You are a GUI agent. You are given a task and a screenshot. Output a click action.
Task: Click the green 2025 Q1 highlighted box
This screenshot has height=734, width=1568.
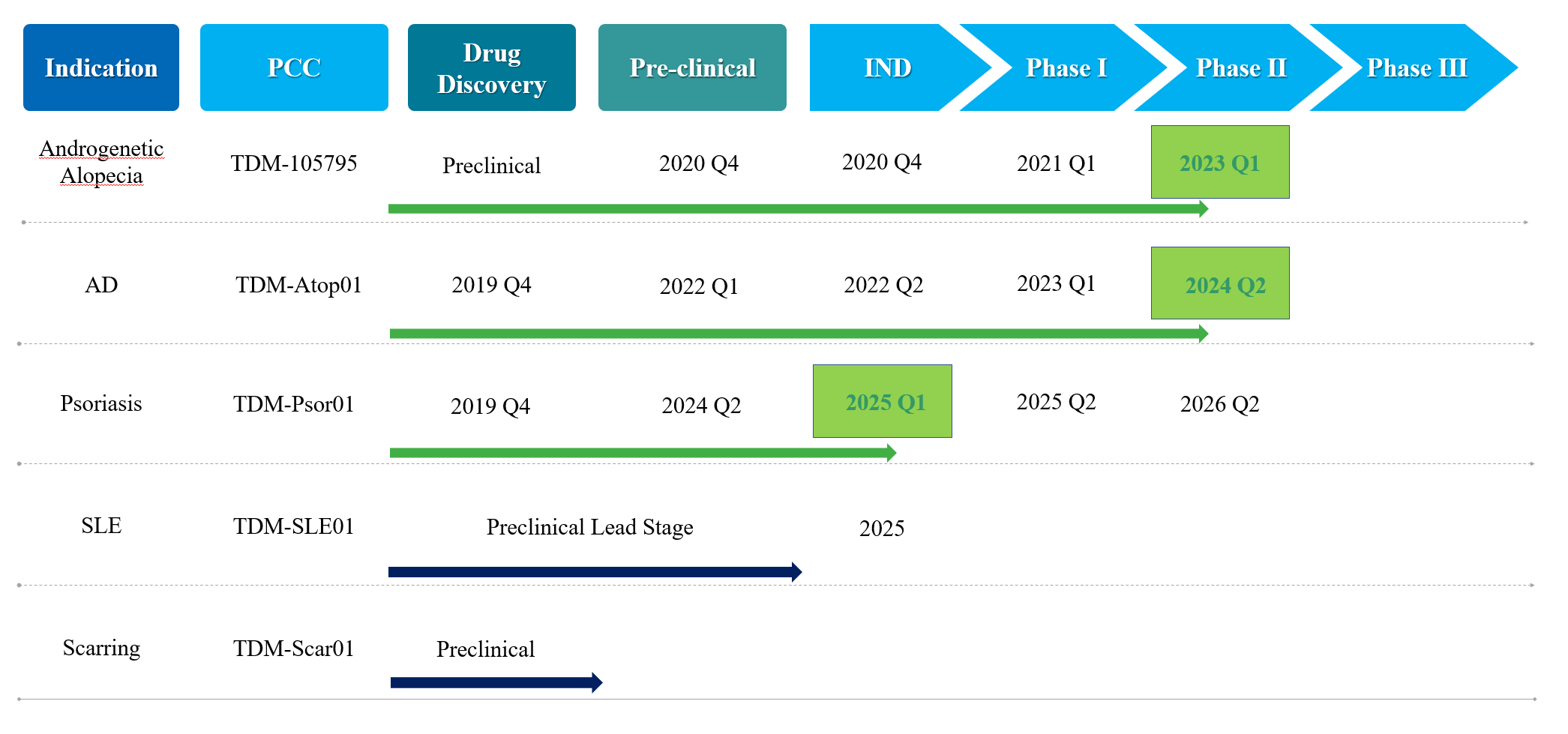point(883,401)
